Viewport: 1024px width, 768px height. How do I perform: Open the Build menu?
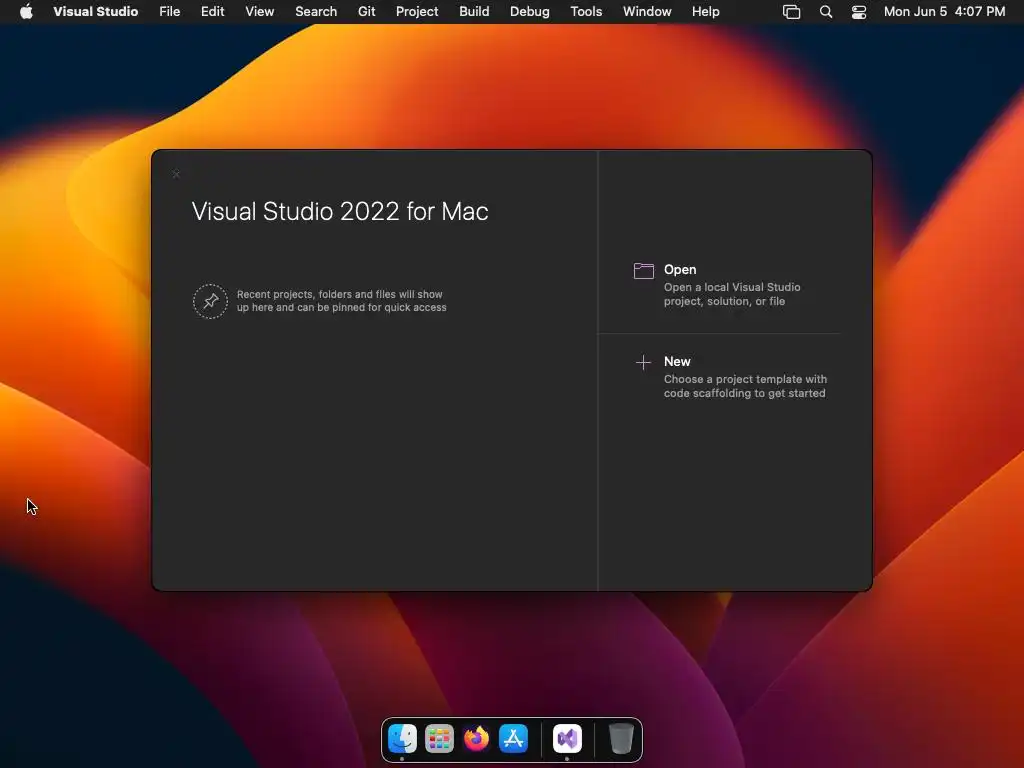[474, 12]
